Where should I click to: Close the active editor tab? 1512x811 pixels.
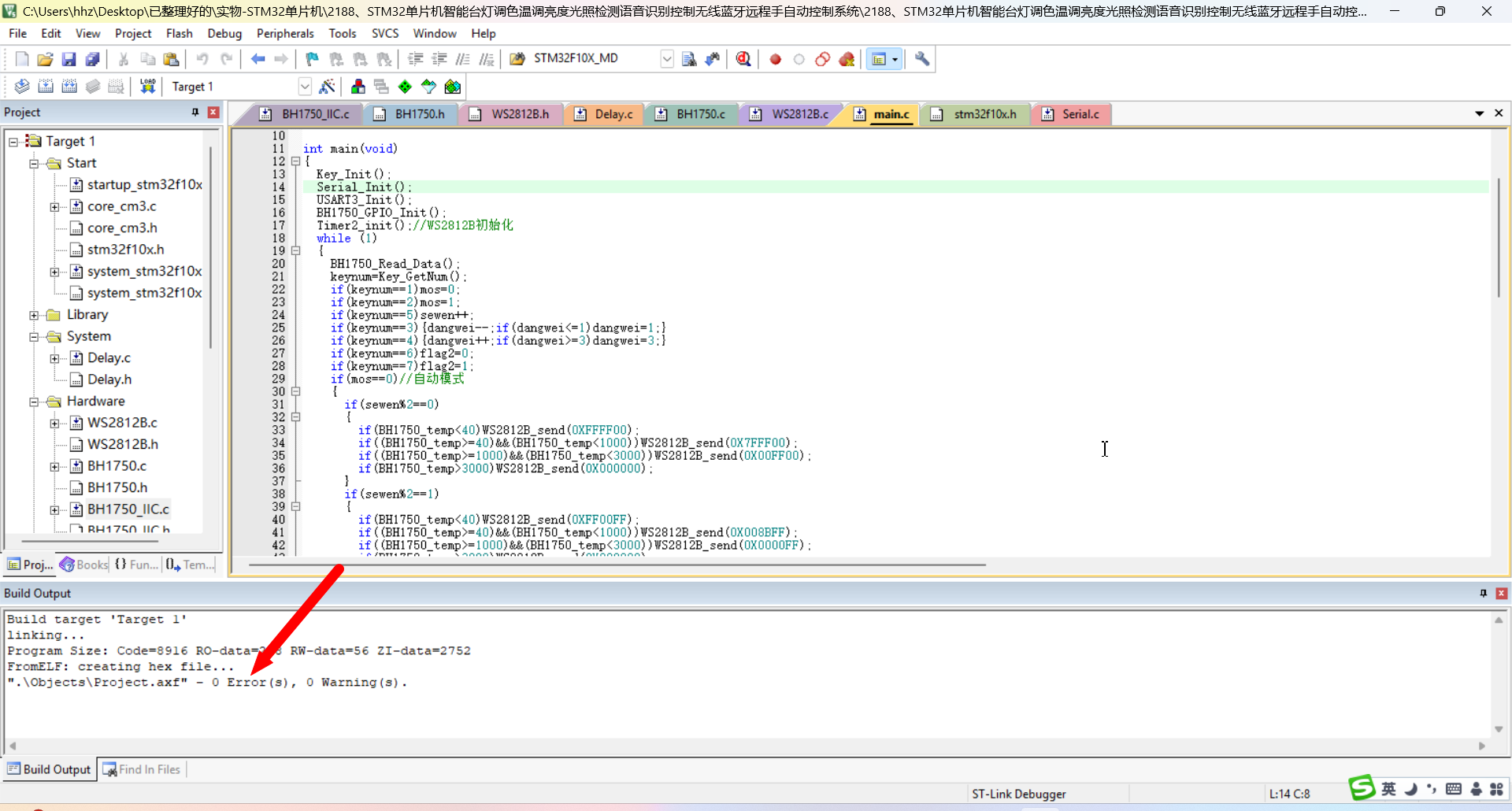(x=1499, y=113)
